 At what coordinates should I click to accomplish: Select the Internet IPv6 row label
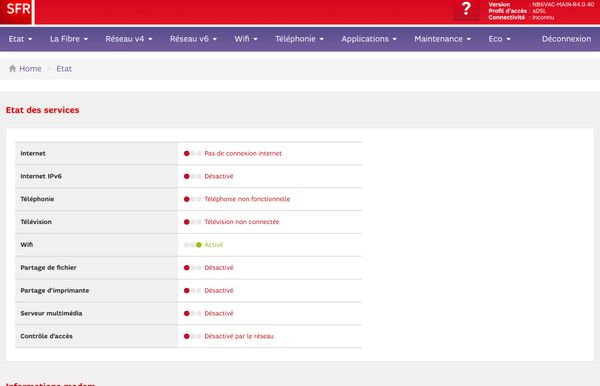click(41, 176)
